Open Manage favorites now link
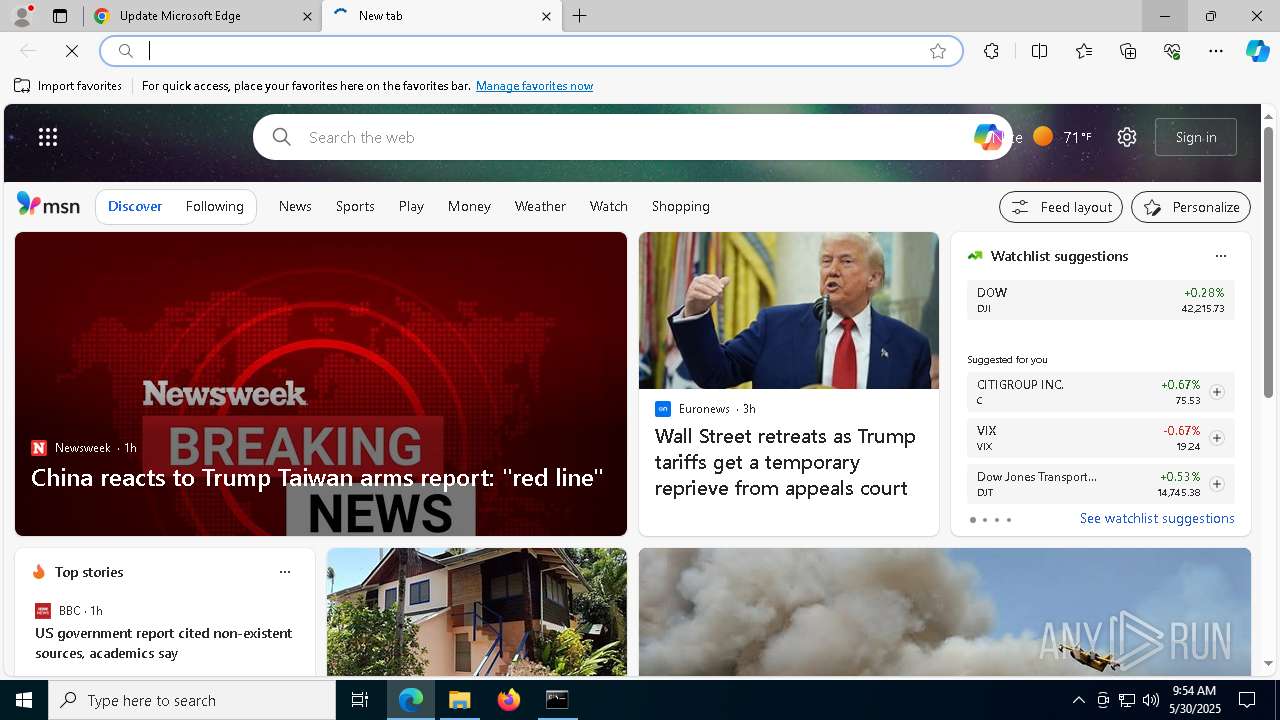This screenshot has width=1280, height=720. [534, 86]
